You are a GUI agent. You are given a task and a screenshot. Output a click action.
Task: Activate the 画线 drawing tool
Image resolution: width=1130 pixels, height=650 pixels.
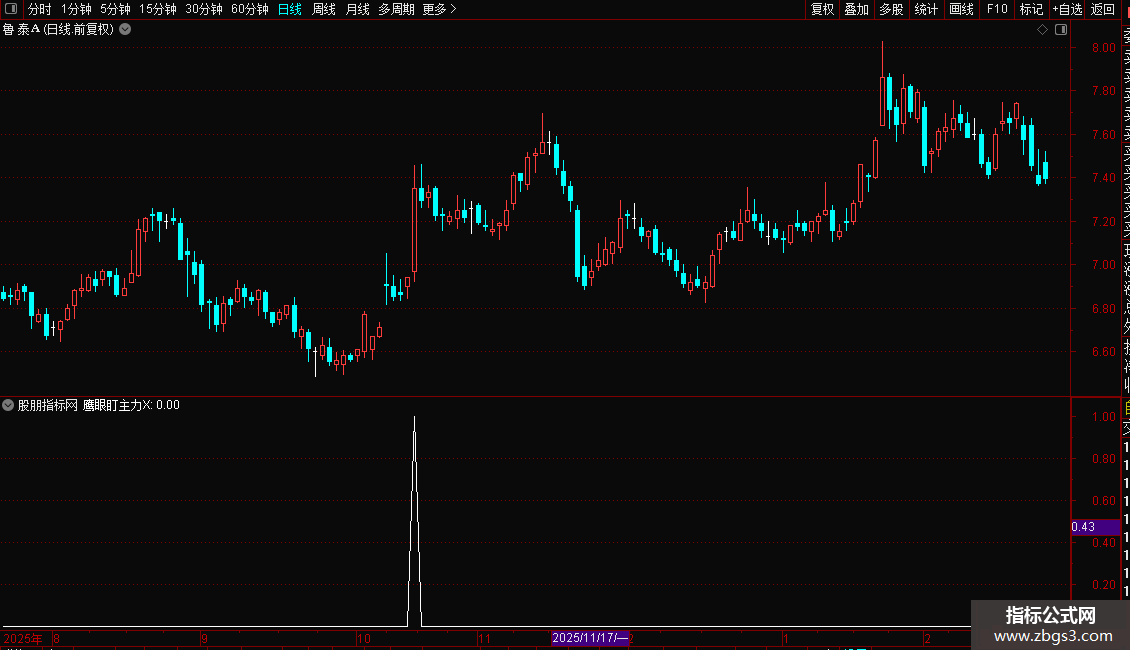[961, 9]
